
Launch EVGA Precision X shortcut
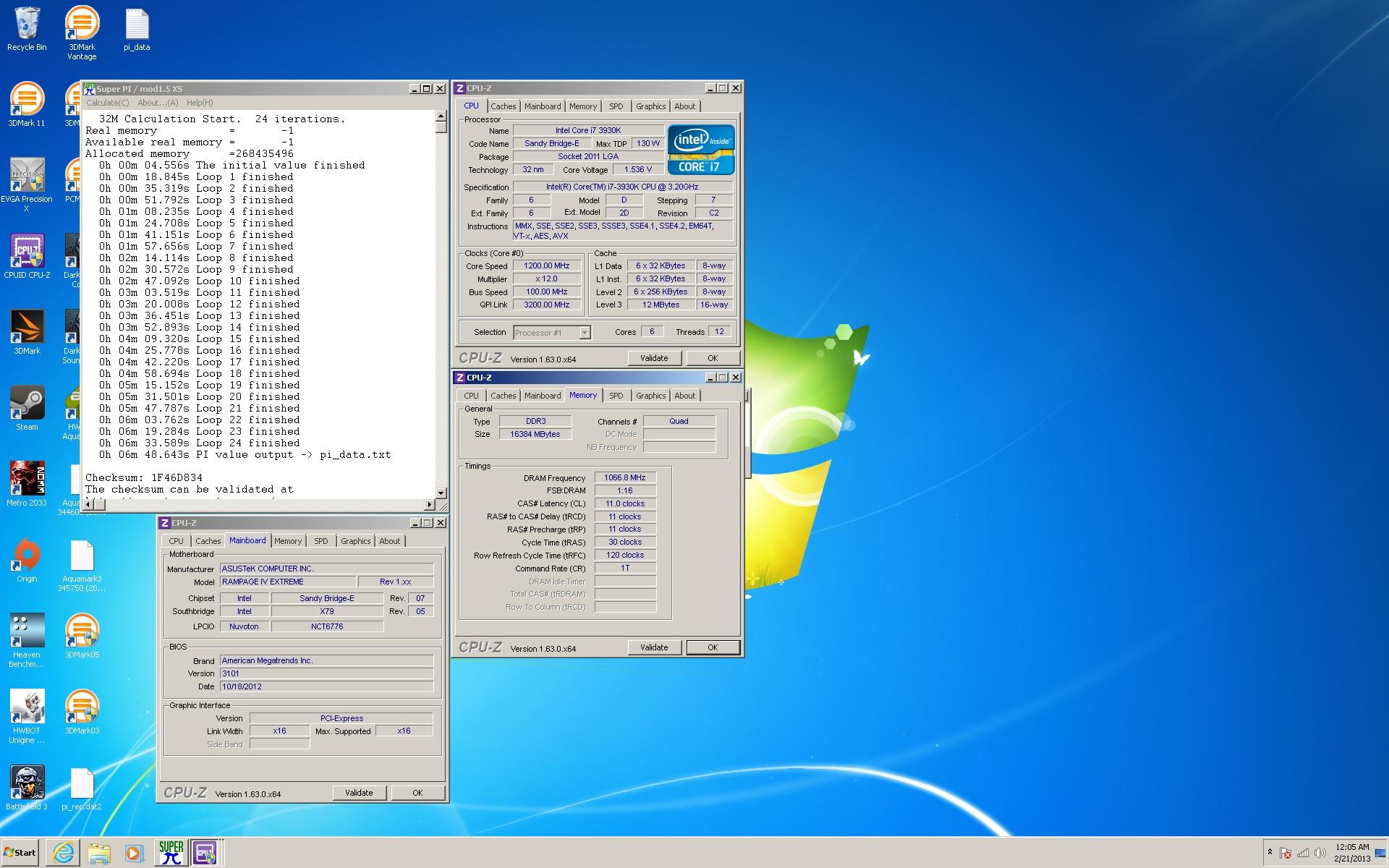pos(27,185)
